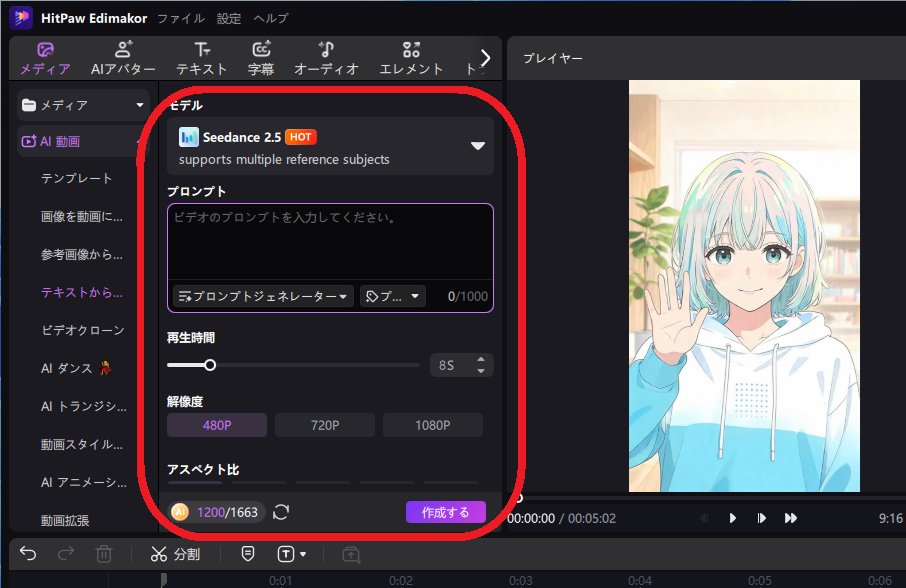Screen dimensions: 906x588
Task: Select 480P resolution
Action: 217,425
